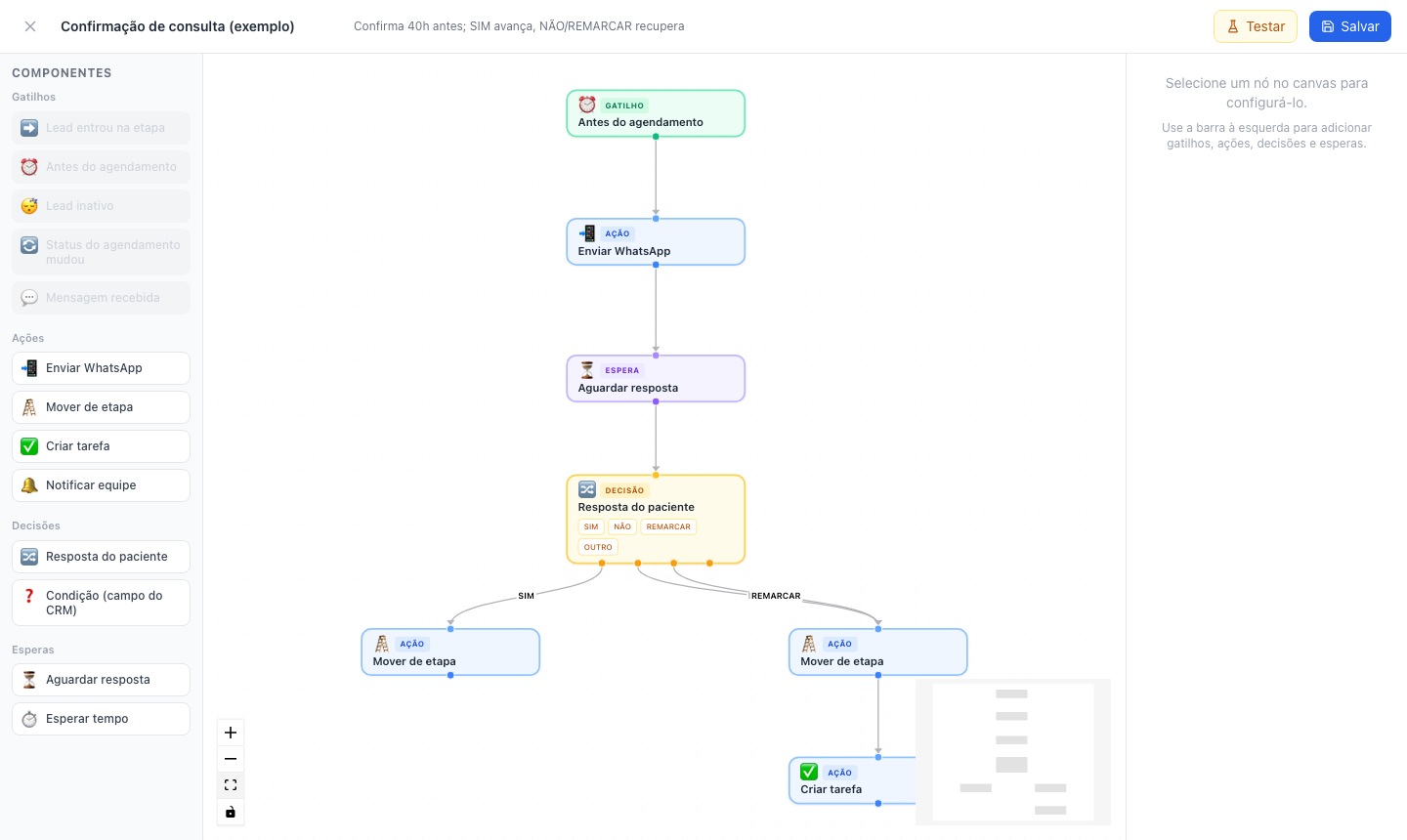Screen dimensions: 1407x840
Task: Click the description starting with Confirma 40h antes
Action: tap(519, 26)
